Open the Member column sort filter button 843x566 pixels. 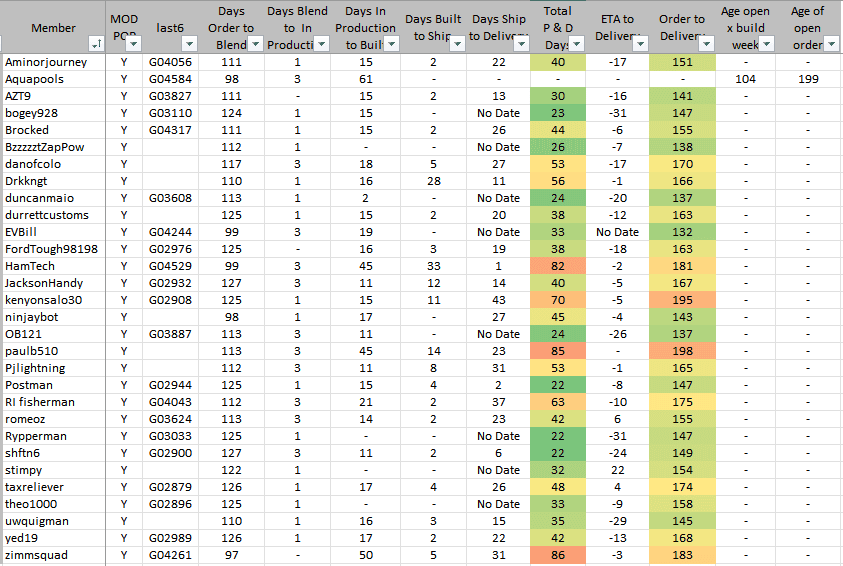click(x=96, y=45)
